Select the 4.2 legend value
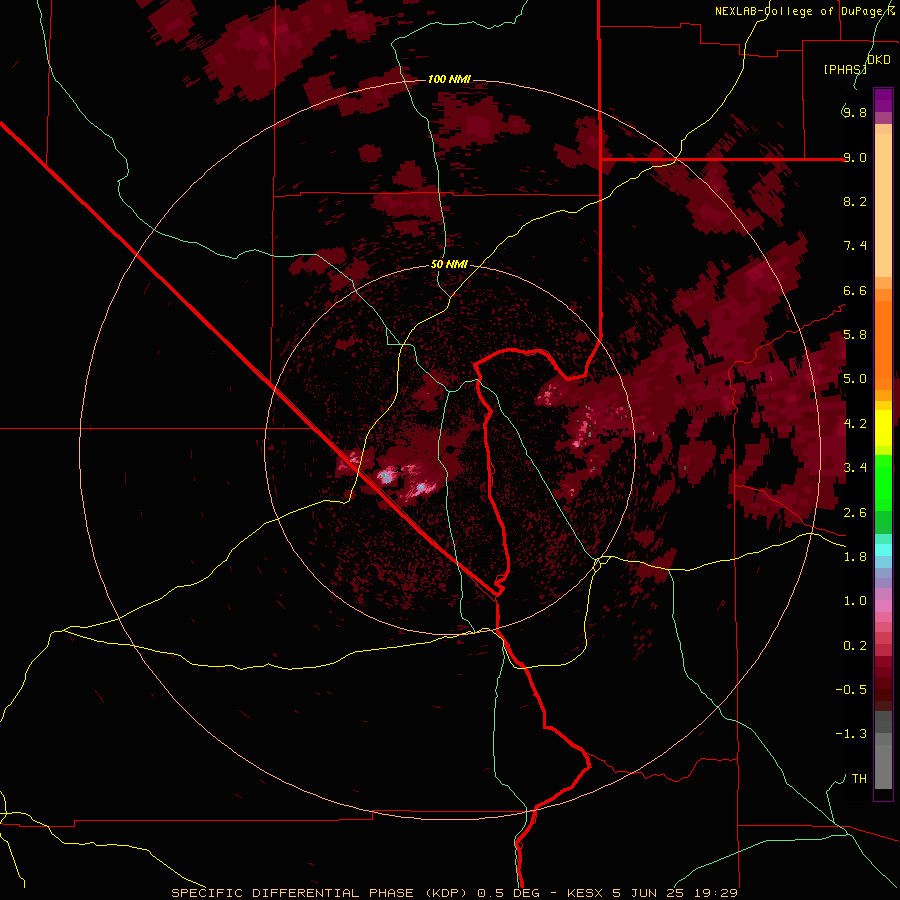The height and width of the screenshot is (900, 900). (855, 424)
